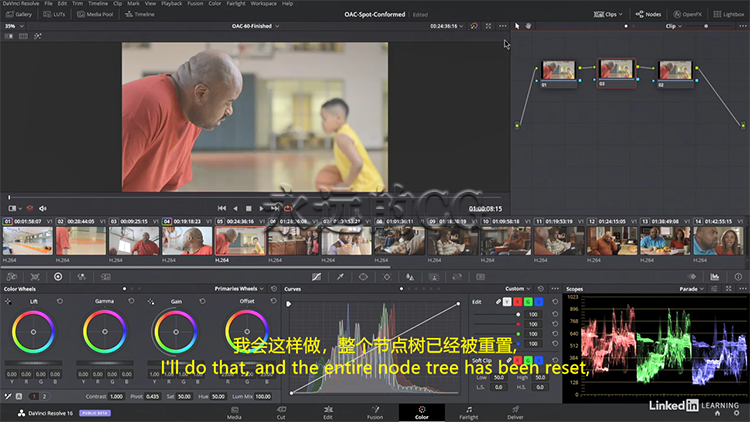The image size is (750, 422).
Task: Open the LUTs panel
Action: [x=54, y=14]
